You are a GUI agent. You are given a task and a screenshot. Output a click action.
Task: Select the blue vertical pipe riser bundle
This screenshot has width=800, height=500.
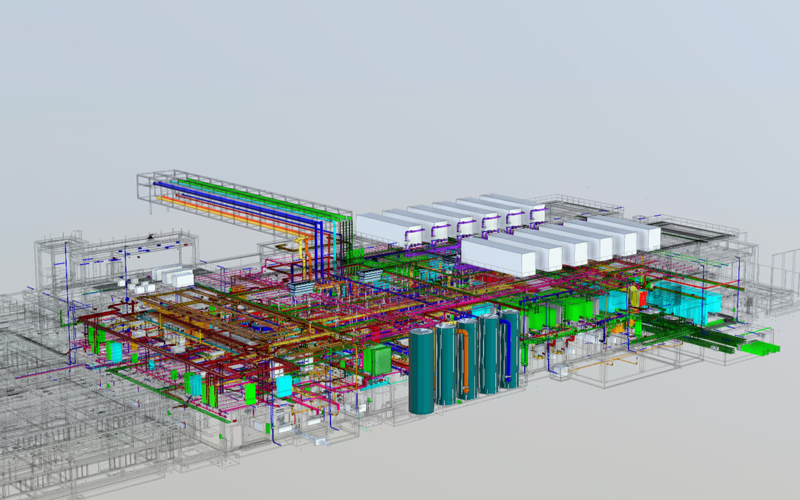pyautogui.click(x=318, y=250)
